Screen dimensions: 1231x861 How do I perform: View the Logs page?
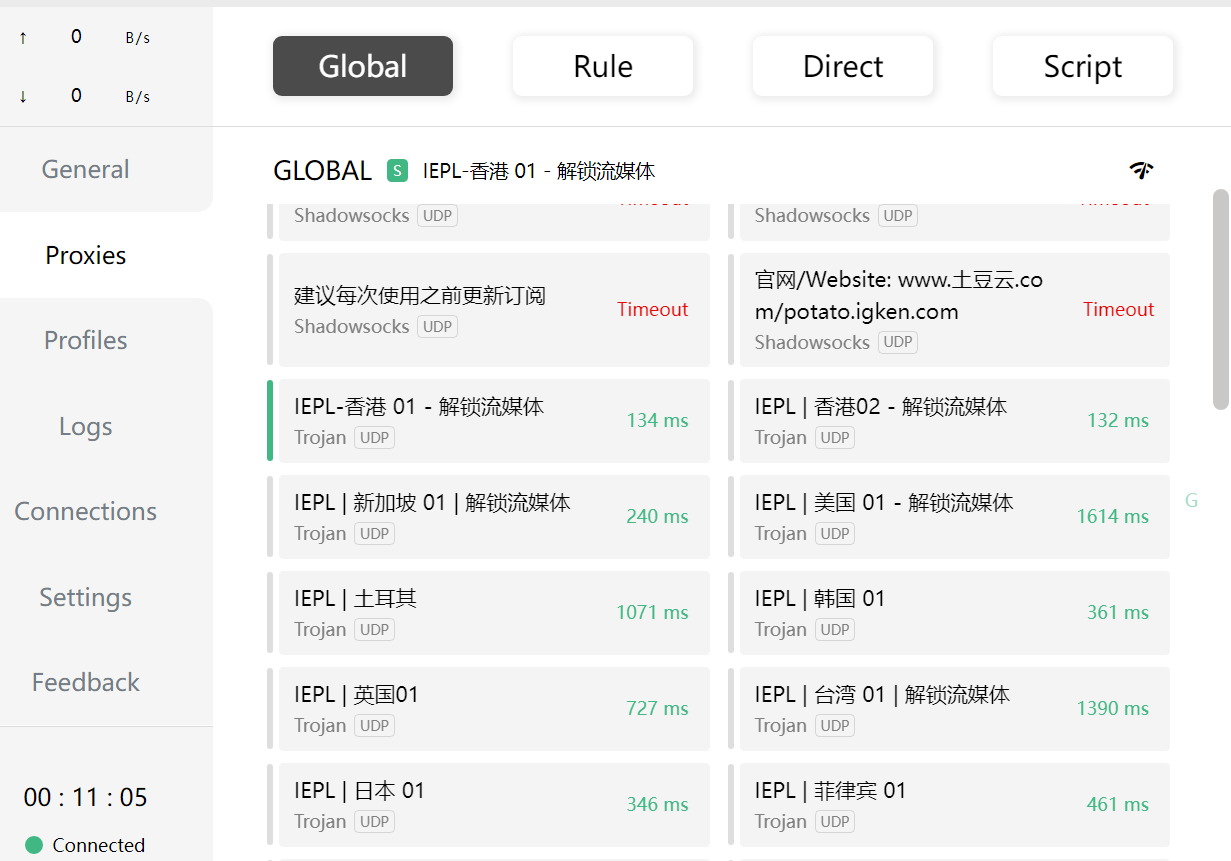pos(85,426)
